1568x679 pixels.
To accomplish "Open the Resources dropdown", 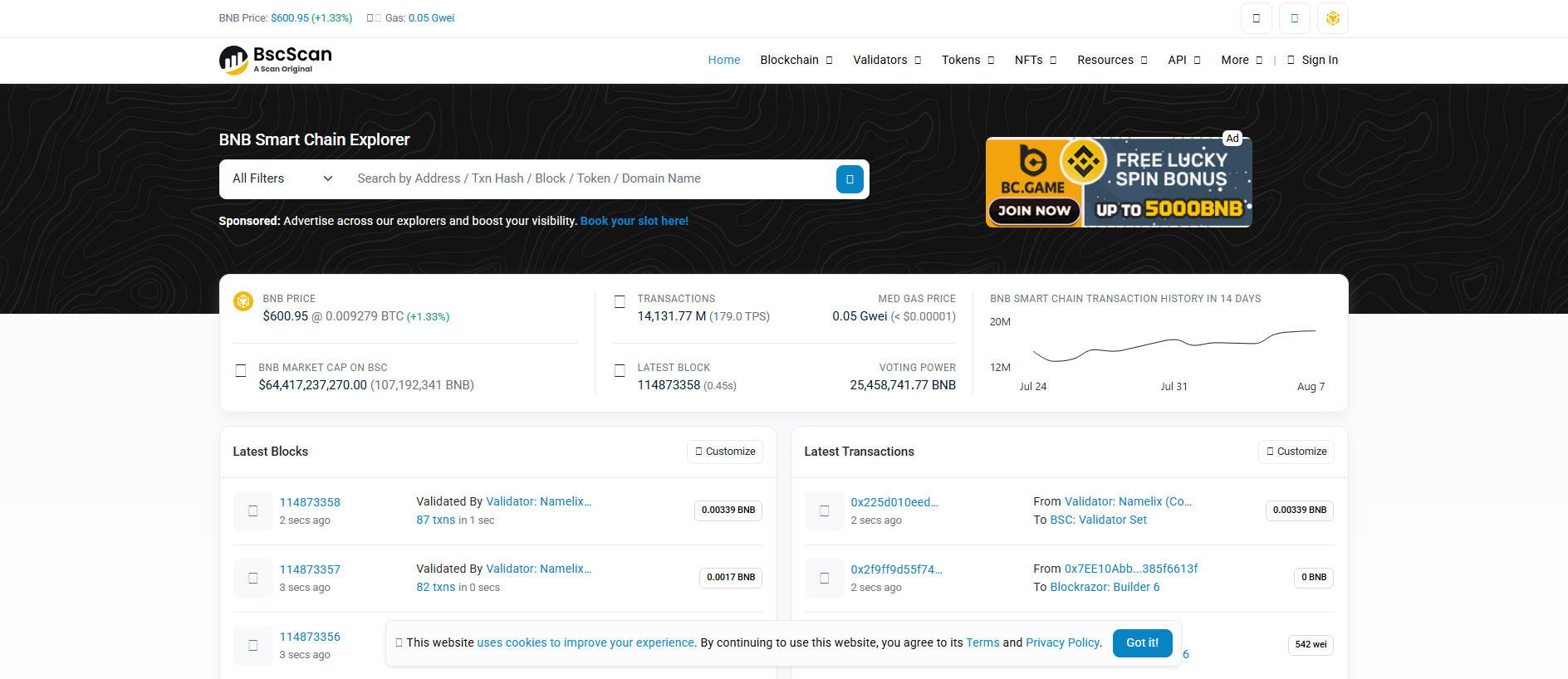I will click(1112, 60).
